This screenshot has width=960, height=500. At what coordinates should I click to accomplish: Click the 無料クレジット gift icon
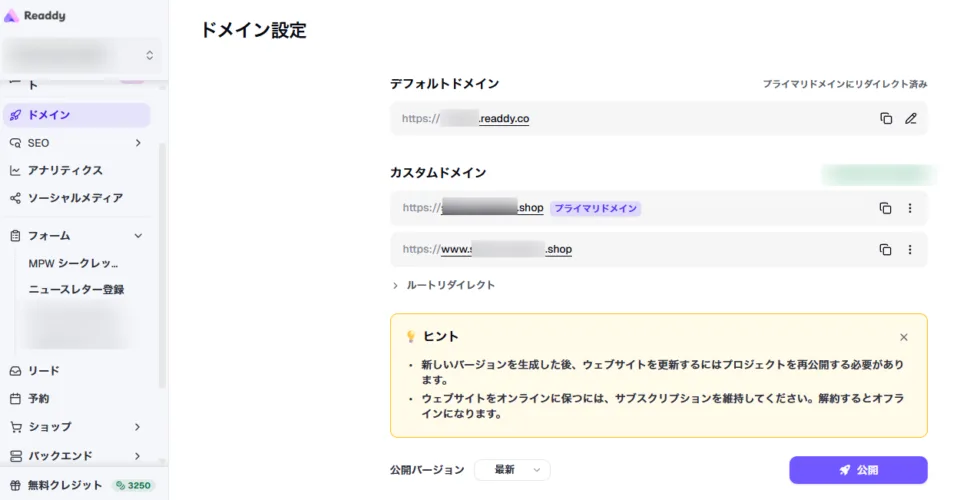coord(15,486)
